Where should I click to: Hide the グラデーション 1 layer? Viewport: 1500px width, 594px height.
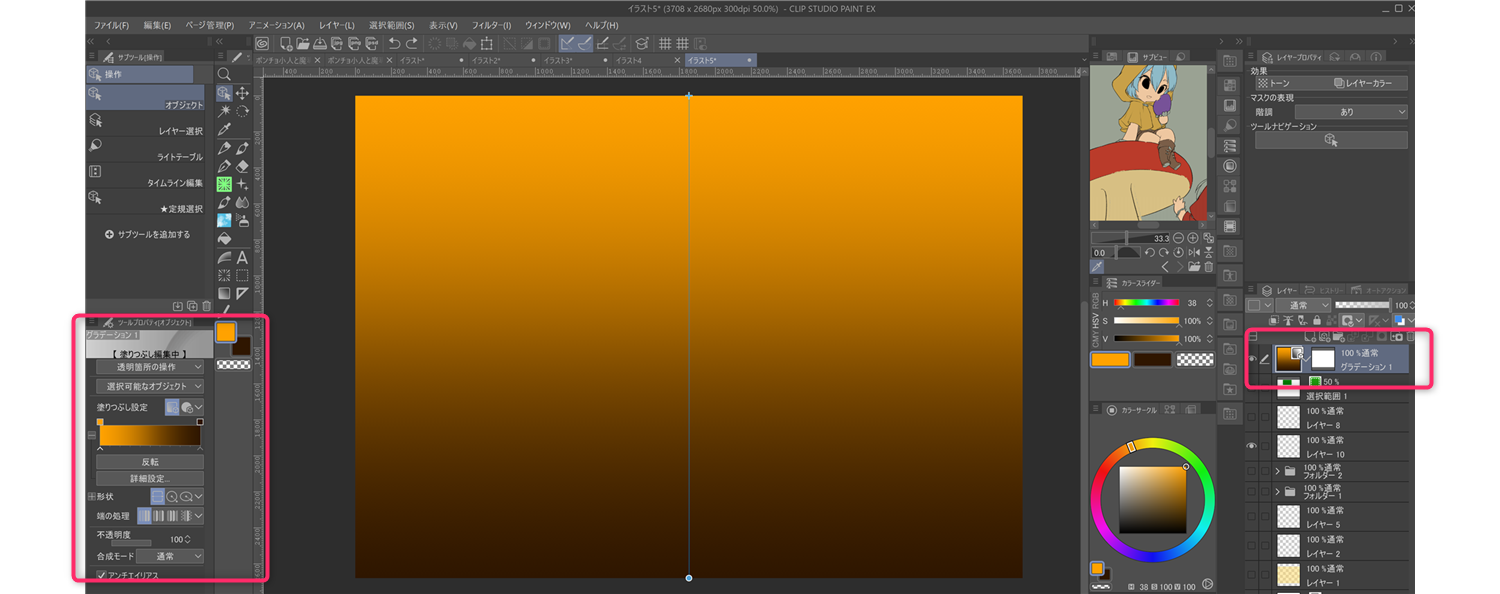1252,359
